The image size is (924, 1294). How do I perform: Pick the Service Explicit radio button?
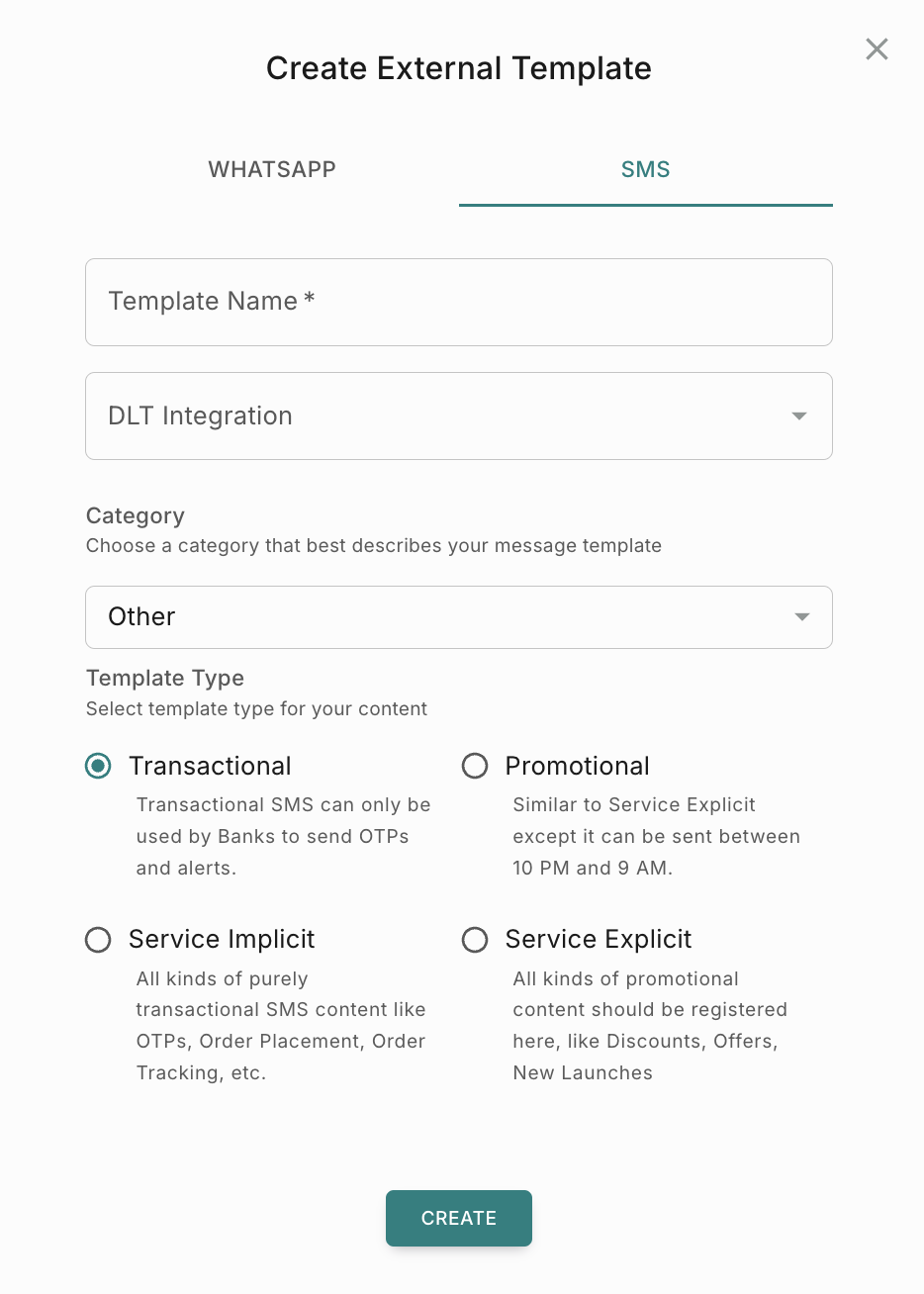[475, 939]
